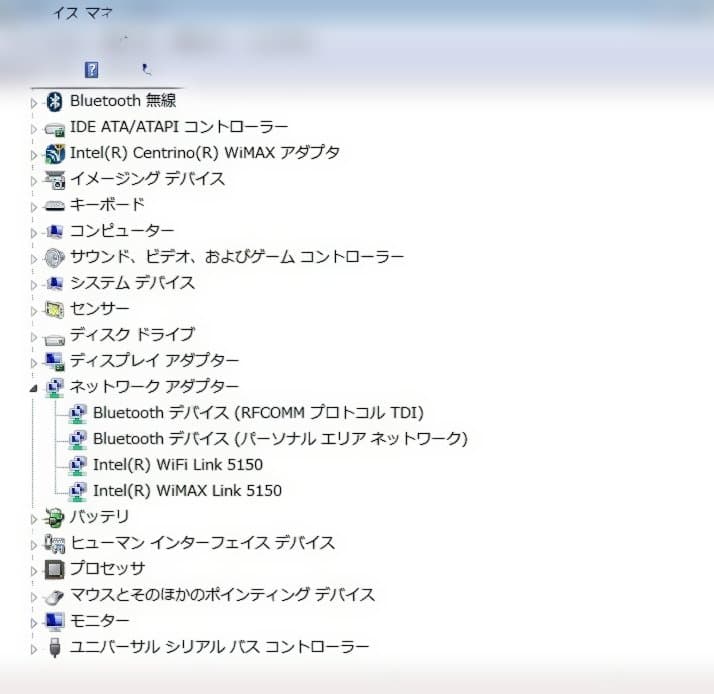Select the モニター label
714x694 pixels.
click(100, 621)
